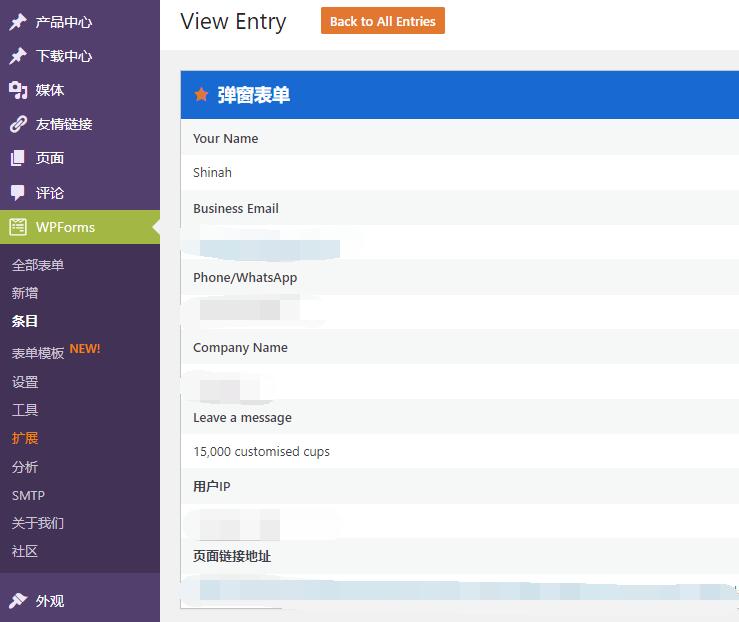The image size is (739, 622).
Task: Open 表单模板 submenu link
Action: (x=38, y=353)
